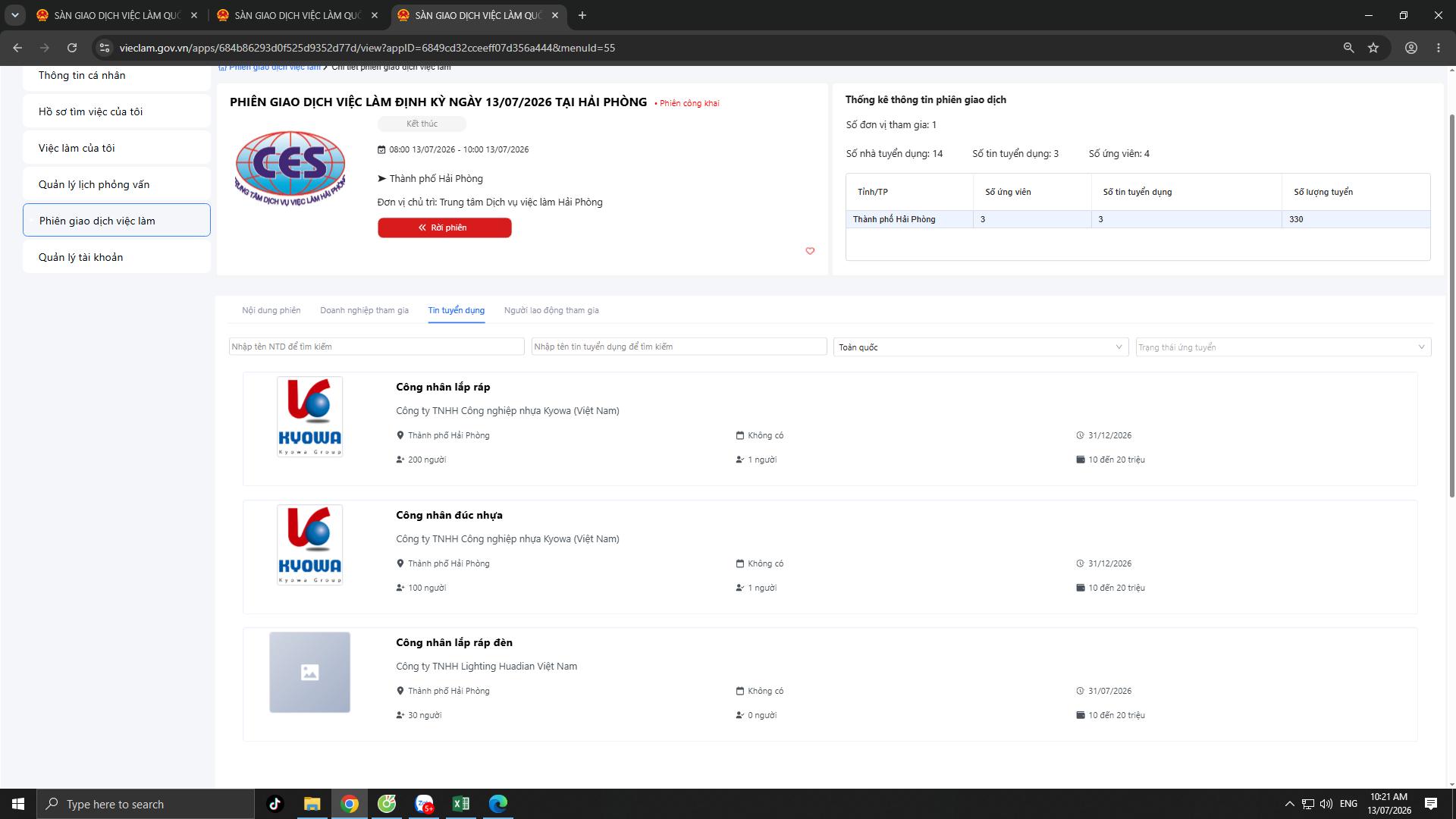
Task: Open a new browser tab
Action: (582, 15)
